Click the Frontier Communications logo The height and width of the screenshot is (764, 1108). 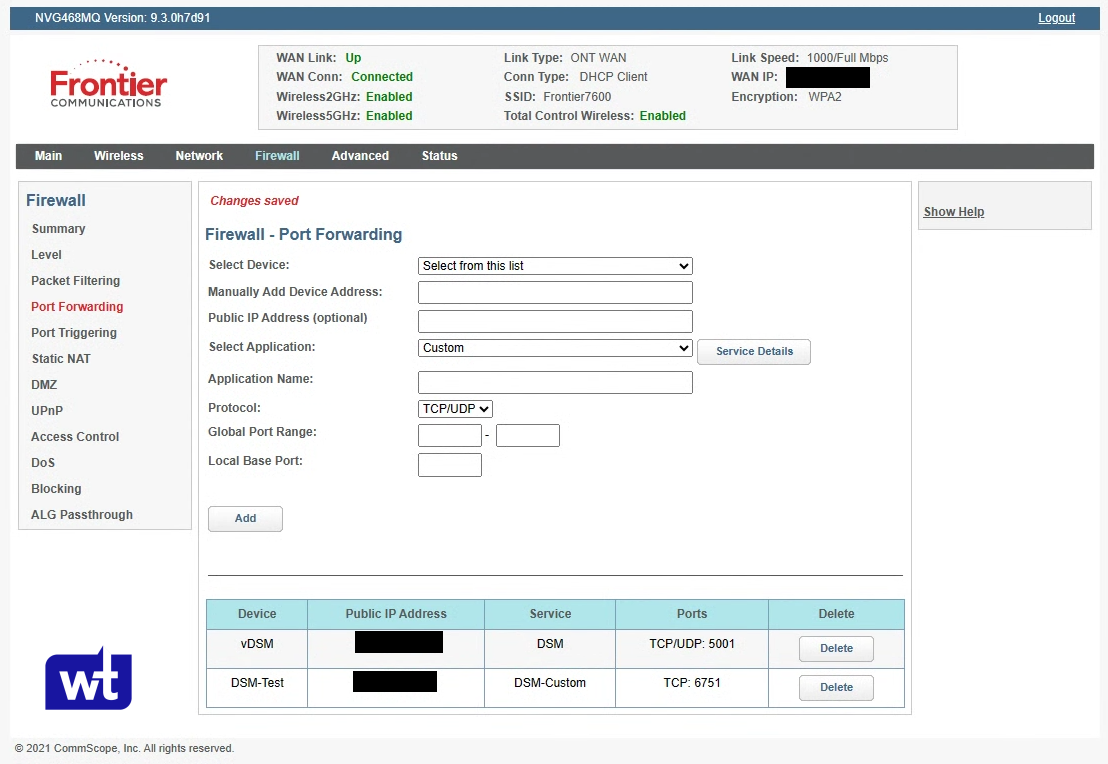pos(108,85)
